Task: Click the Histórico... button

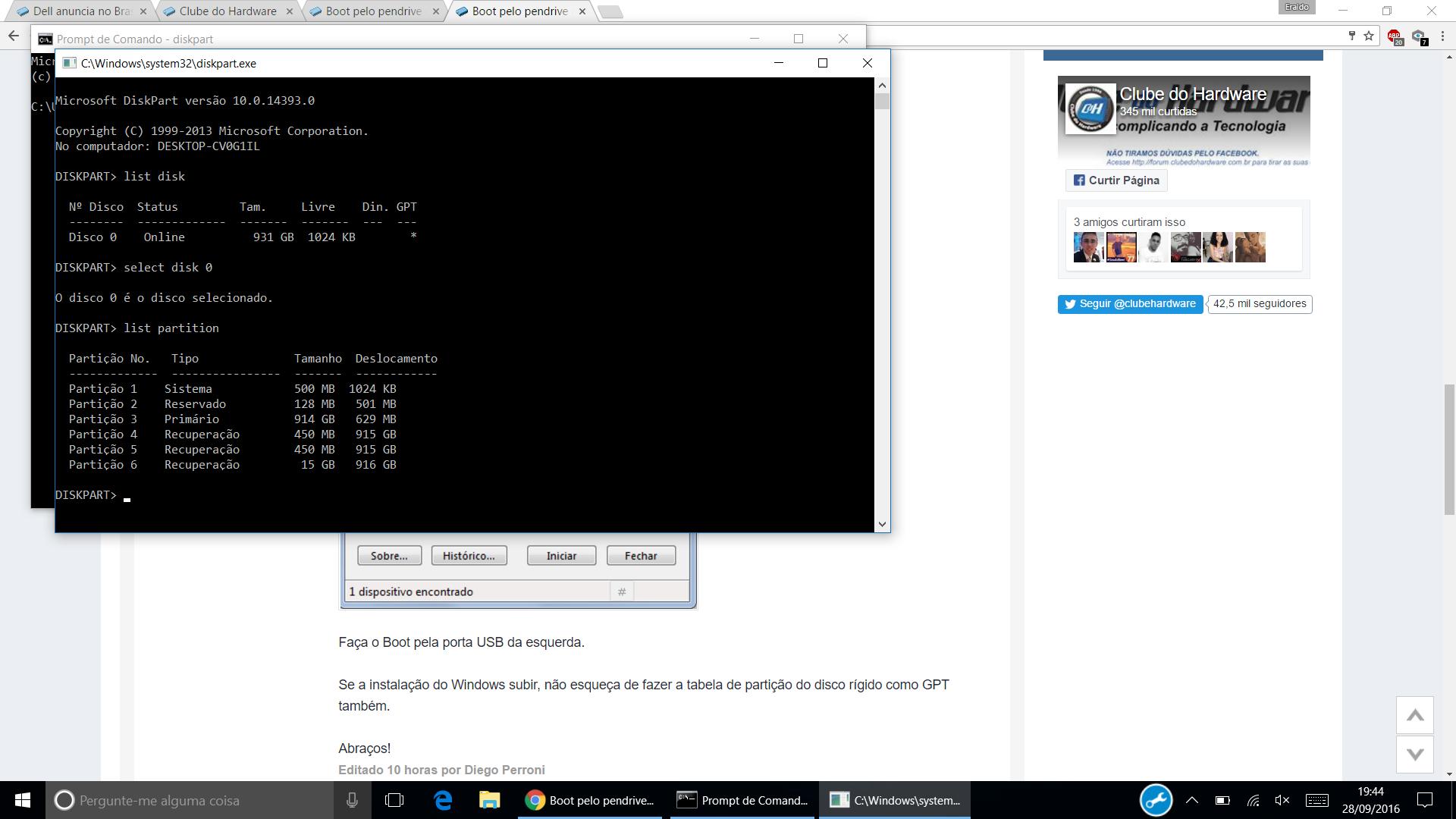Action: (x=469, y=556)
